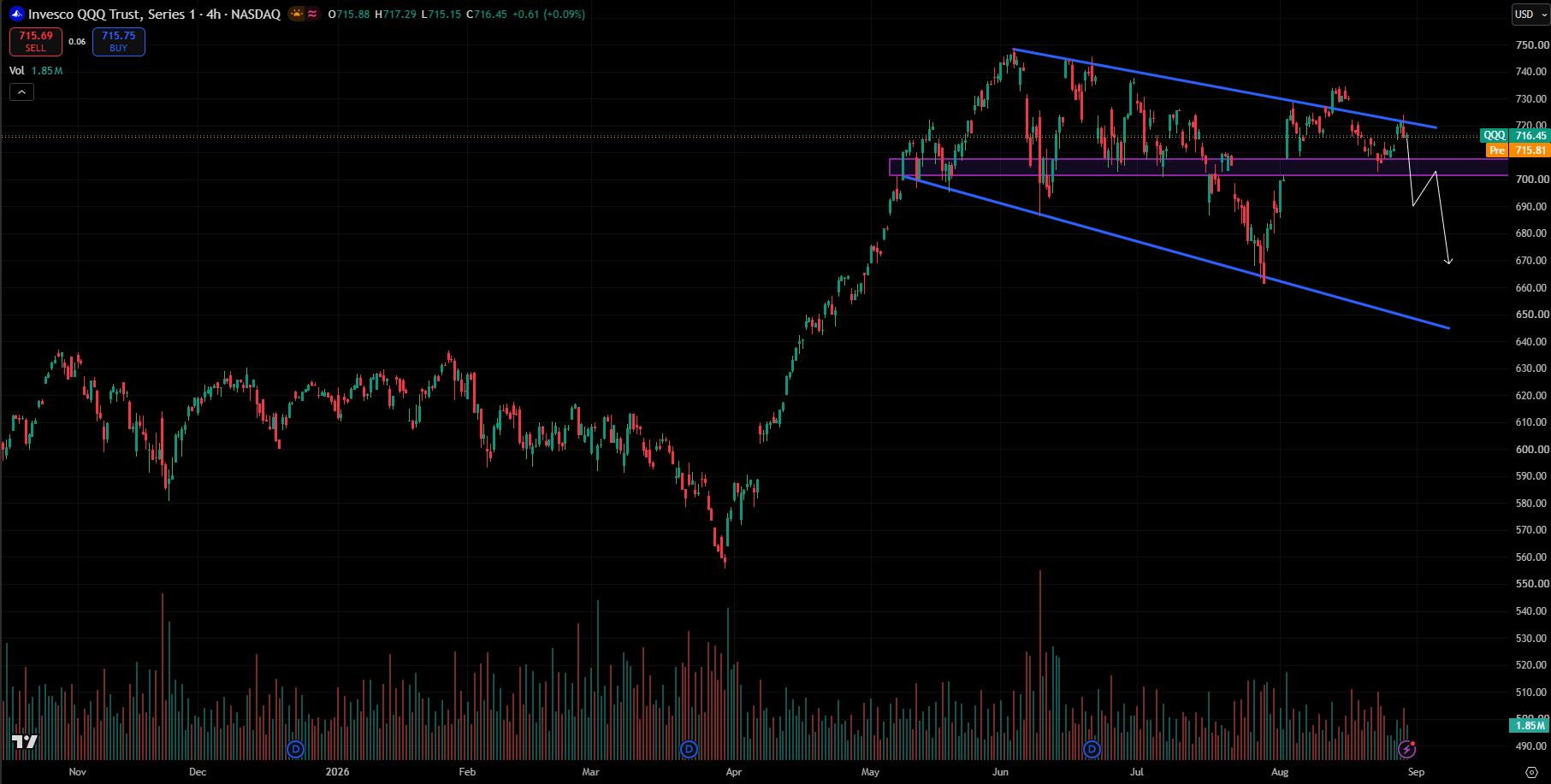This screenshot has width=1551, height=784.
Task: Click the low price value L715.15
Action: [441, 14]
